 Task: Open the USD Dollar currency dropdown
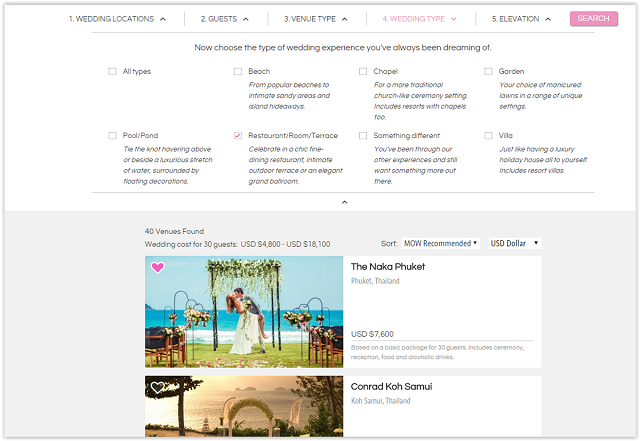[x=514, y=243]
